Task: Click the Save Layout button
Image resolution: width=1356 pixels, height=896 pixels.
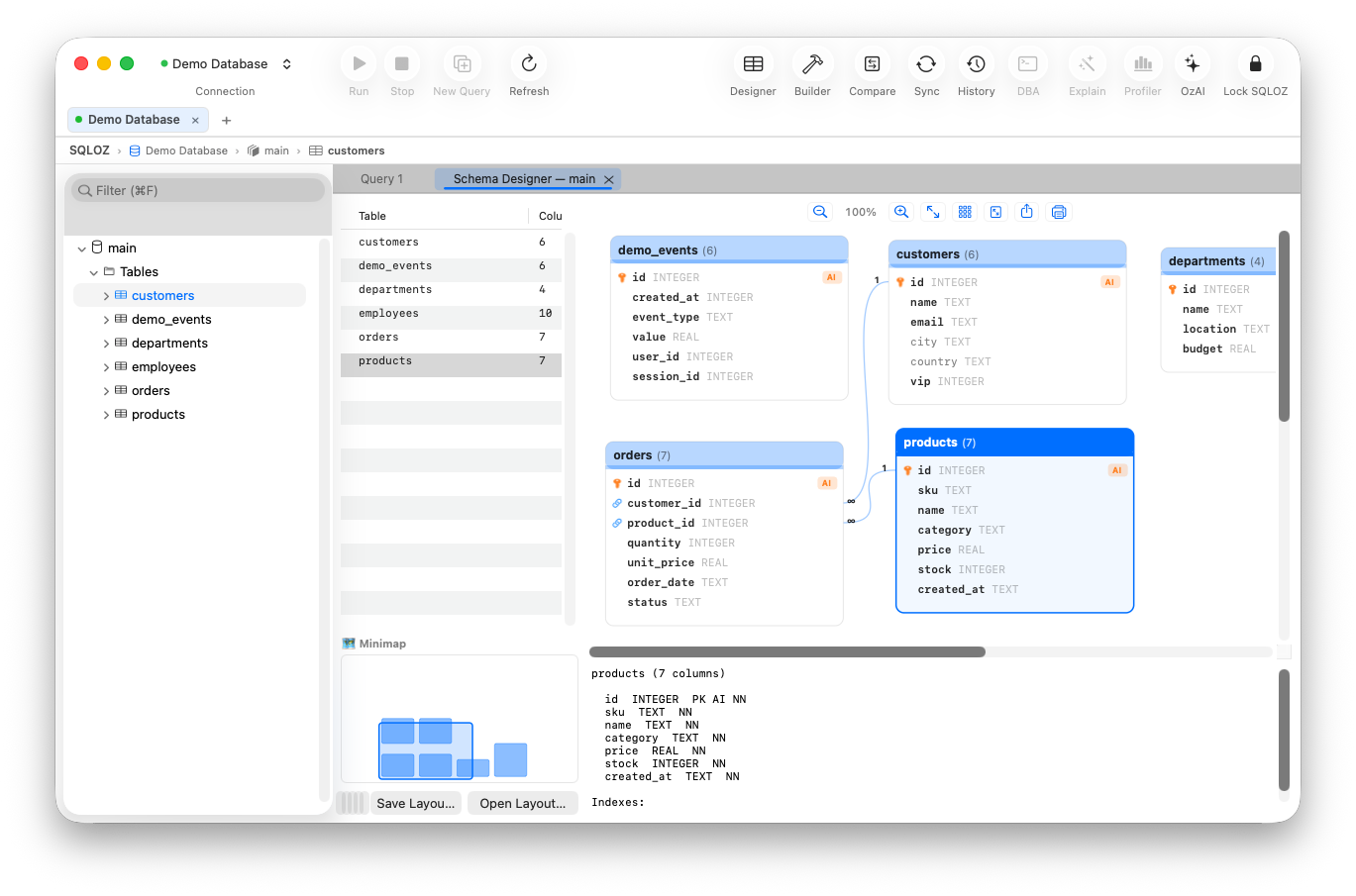Action: [x=416, y=803]
